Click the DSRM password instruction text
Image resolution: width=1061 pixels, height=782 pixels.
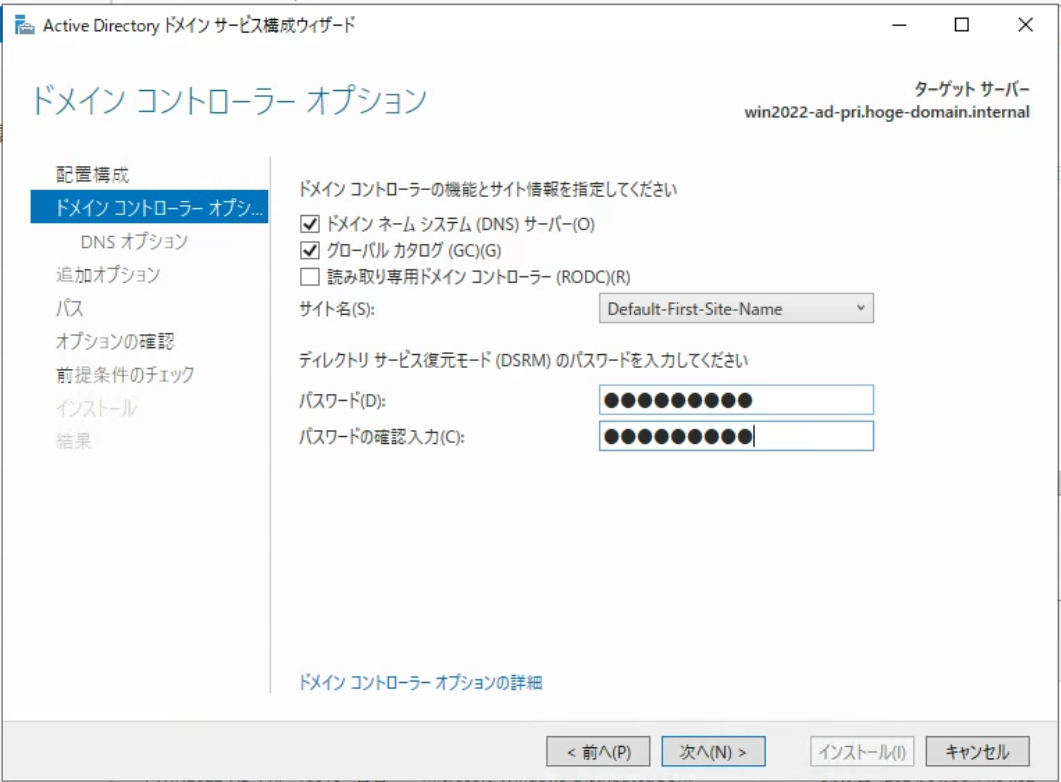[523, 360]
